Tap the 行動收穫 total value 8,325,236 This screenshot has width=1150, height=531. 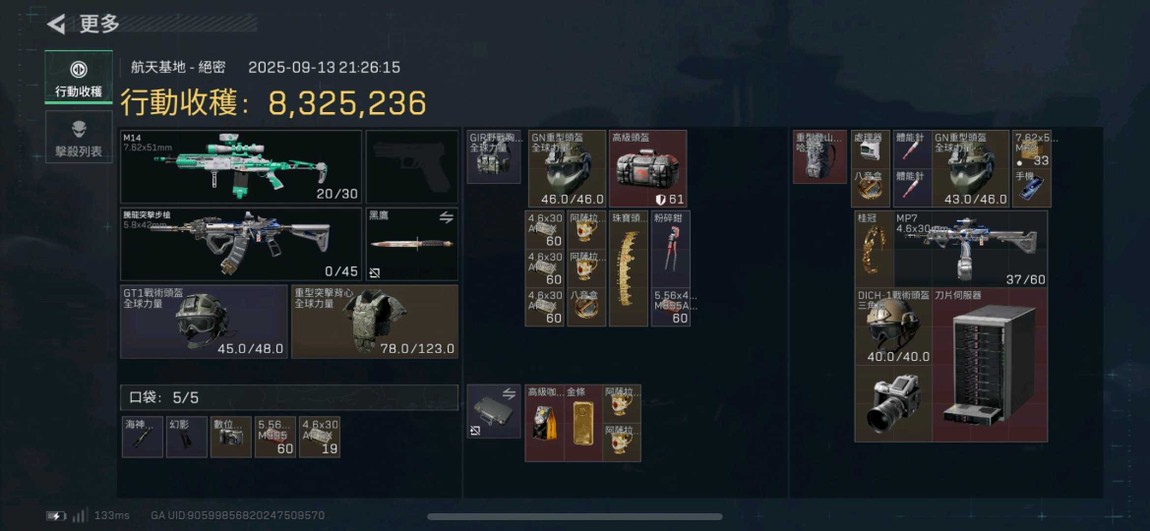click(348, 103)
